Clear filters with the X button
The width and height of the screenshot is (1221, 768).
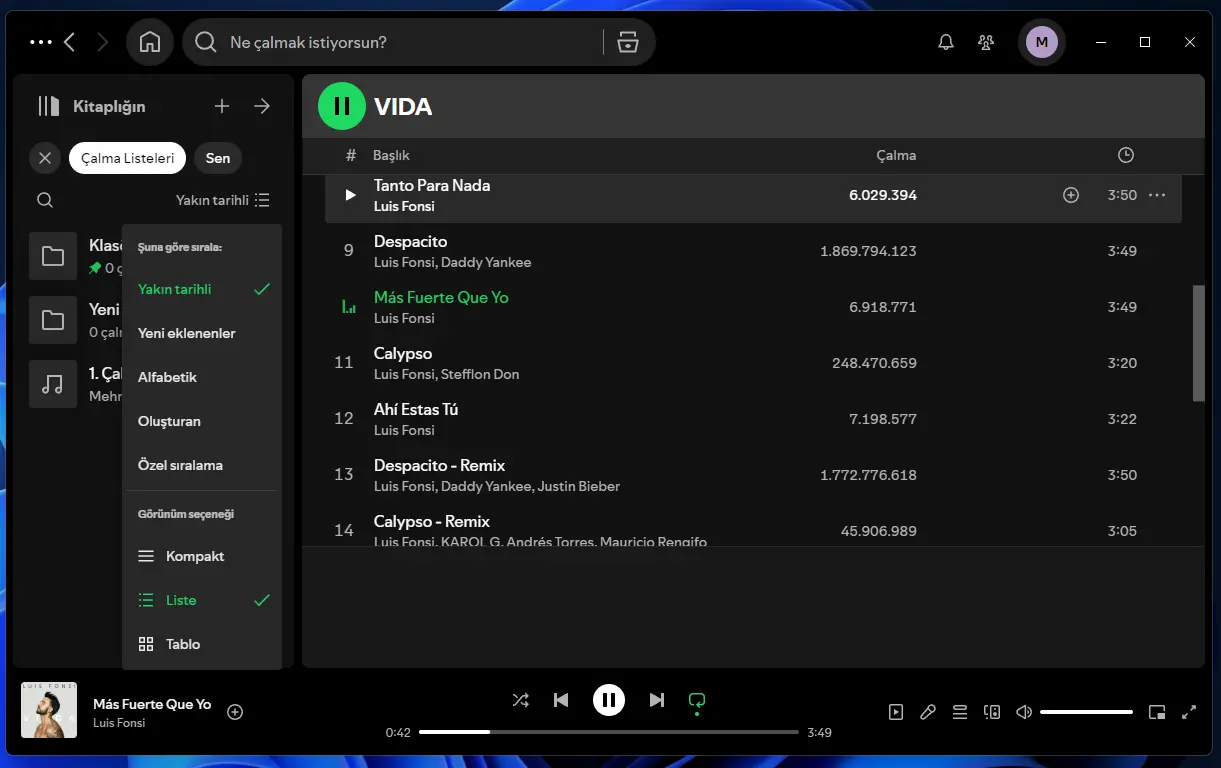(45, 158)
